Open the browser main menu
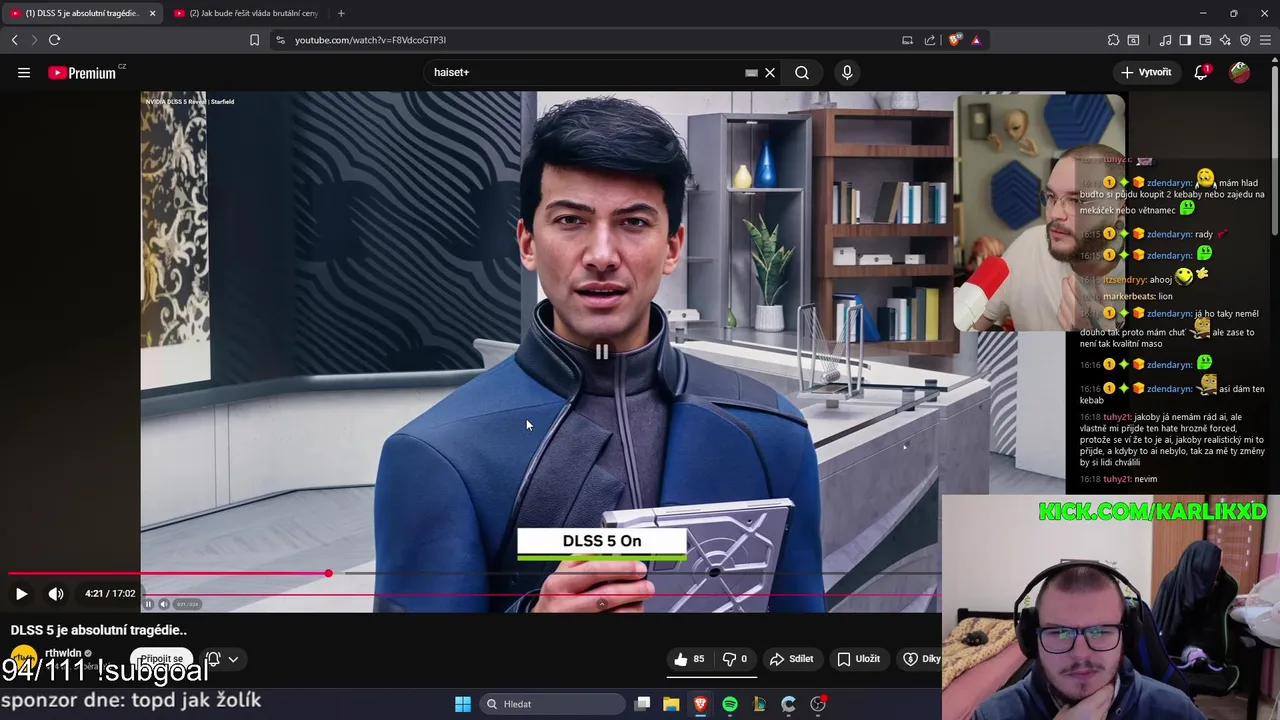This screenshot has width=1280, height=720. [1265, 40]
